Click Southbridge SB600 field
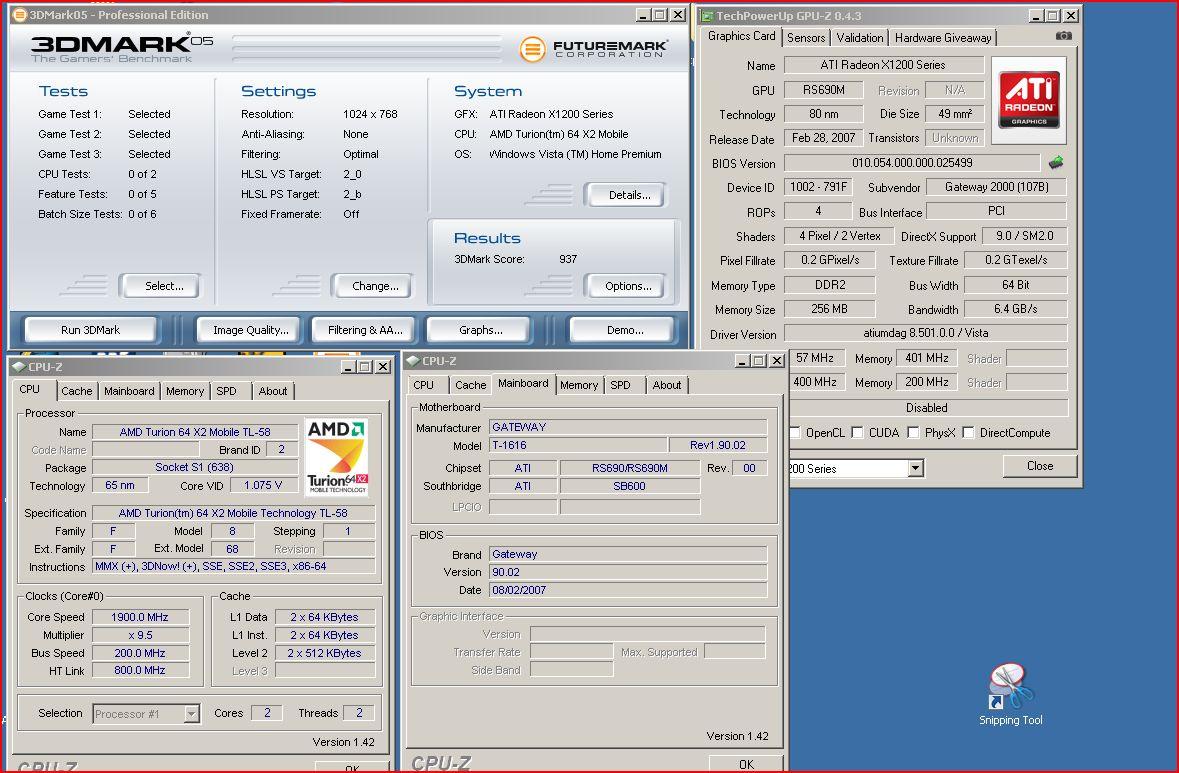 [629, 487]
